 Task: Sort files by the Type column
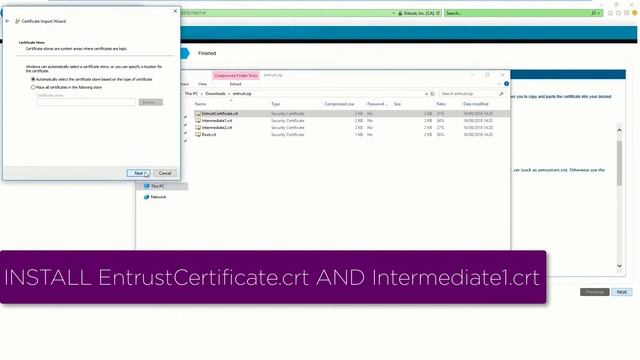pos(276,104)
